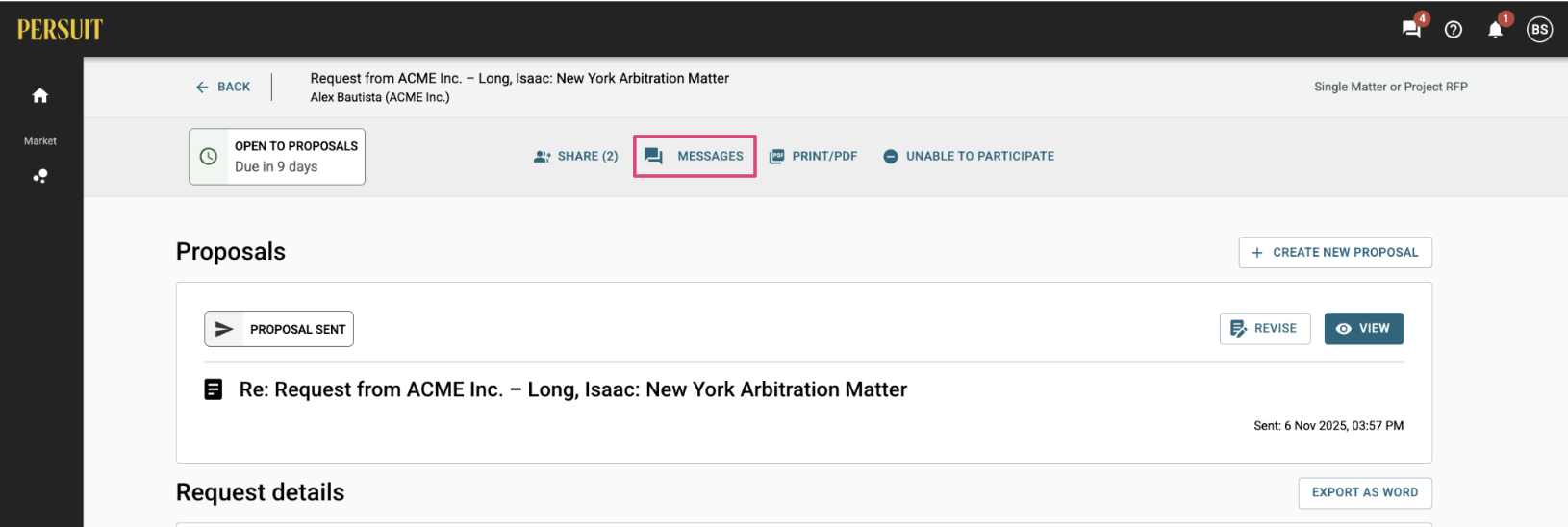Click the PRINT/PDF button
The image size is (1568, 527).
[x=813, y=156]
